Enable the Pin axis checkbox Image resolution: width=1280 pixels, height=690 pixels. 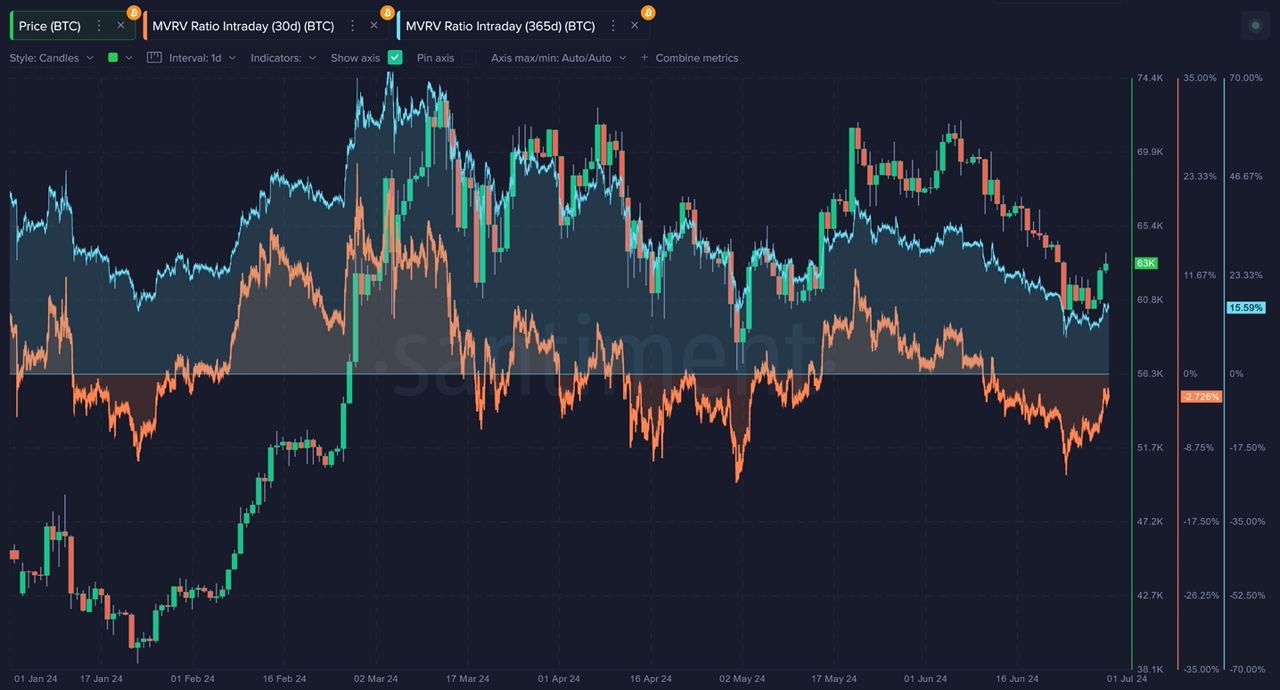[x=468, y=58]
